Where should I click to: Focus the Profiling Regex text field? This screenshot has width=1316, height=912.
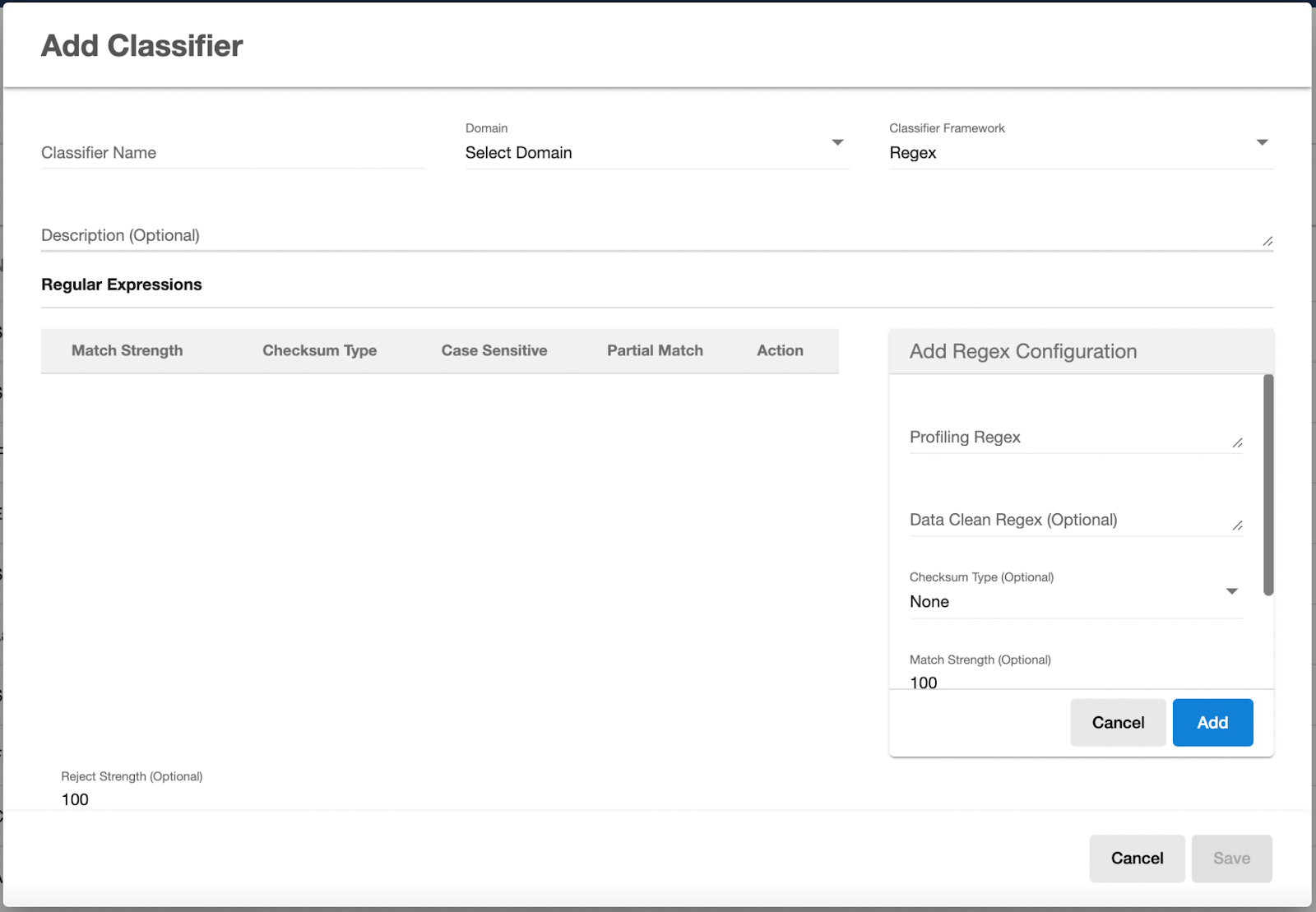(x=1068, y=437)
